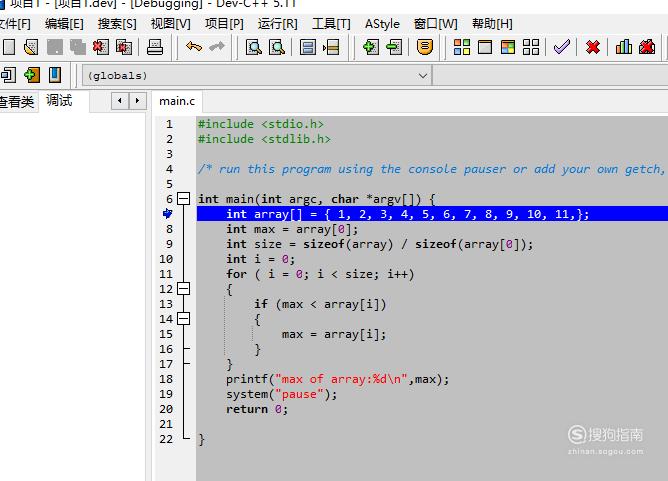Click the Close All files icon

(x=124, y=47)
